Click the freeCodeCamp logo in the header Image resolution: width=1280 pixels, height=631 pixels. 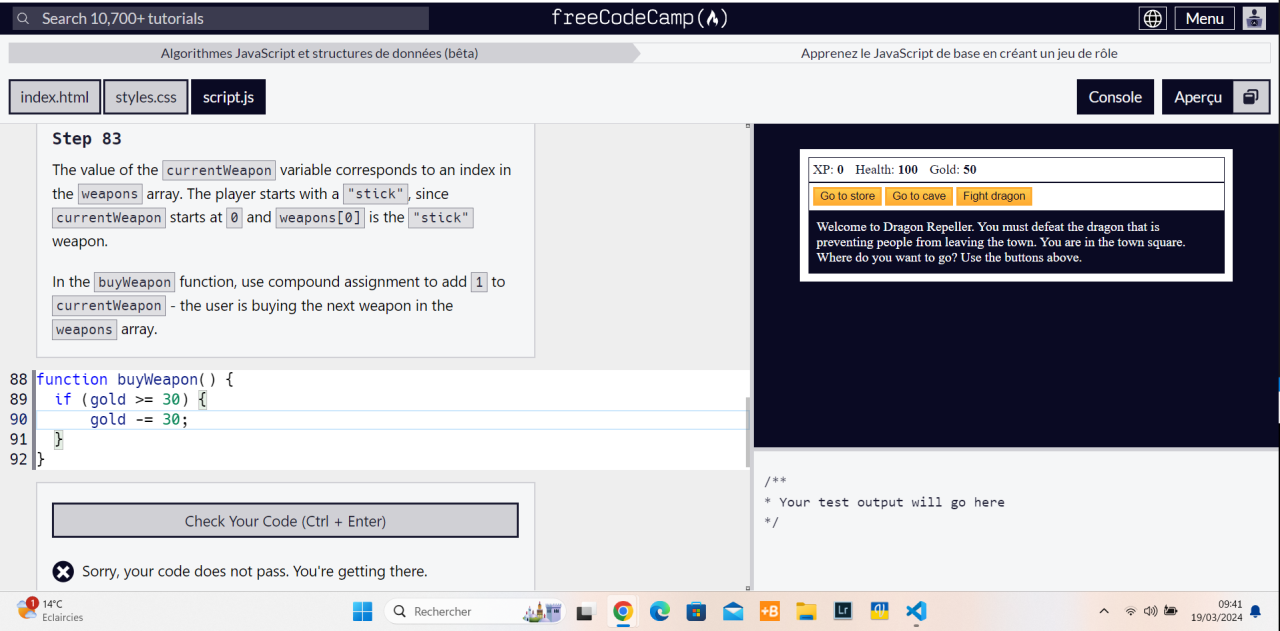(639, 17)
